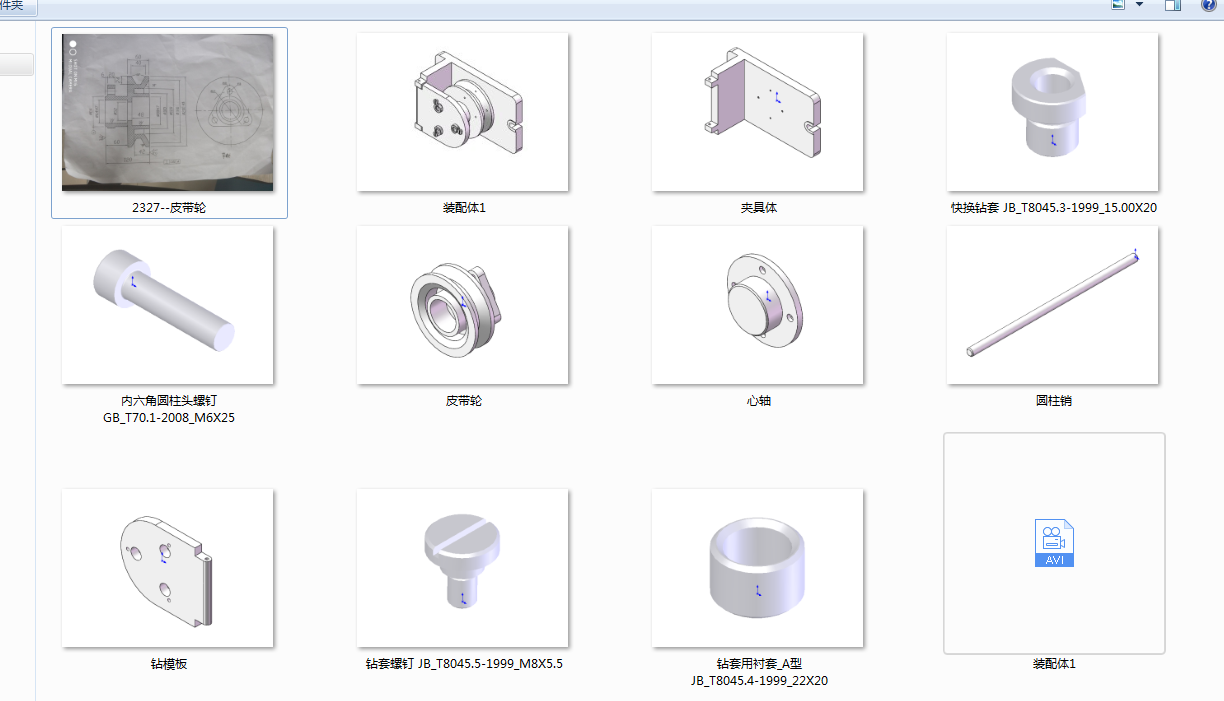Viewport: 1224px width, 701px height.
Task: Select the 内六角圆柱头螺钉 screw thumbnail
Action: click(168, 305)
